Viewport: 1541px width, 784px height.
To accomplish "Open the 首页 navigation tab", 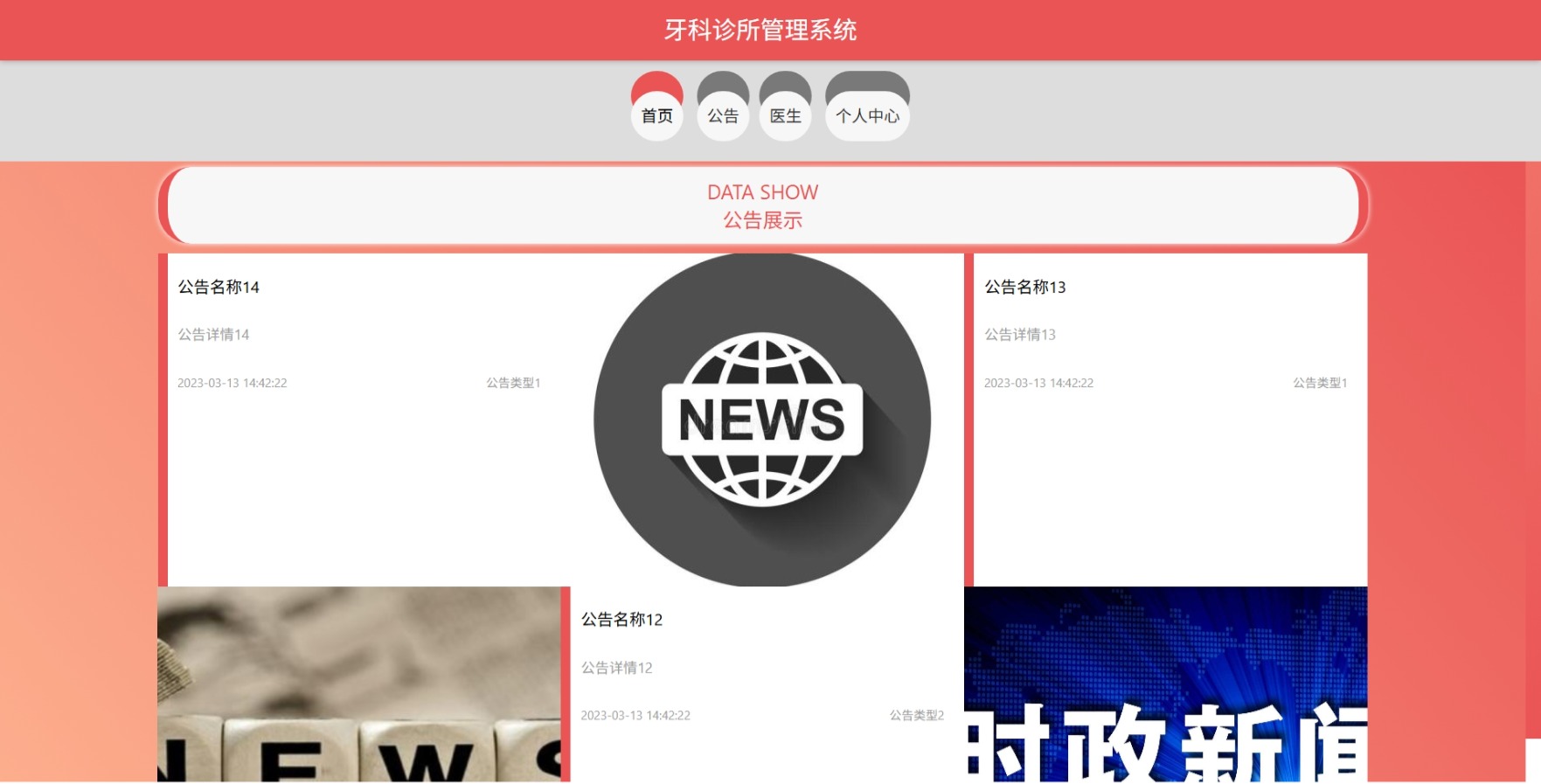I will click(x=656, y=106).
